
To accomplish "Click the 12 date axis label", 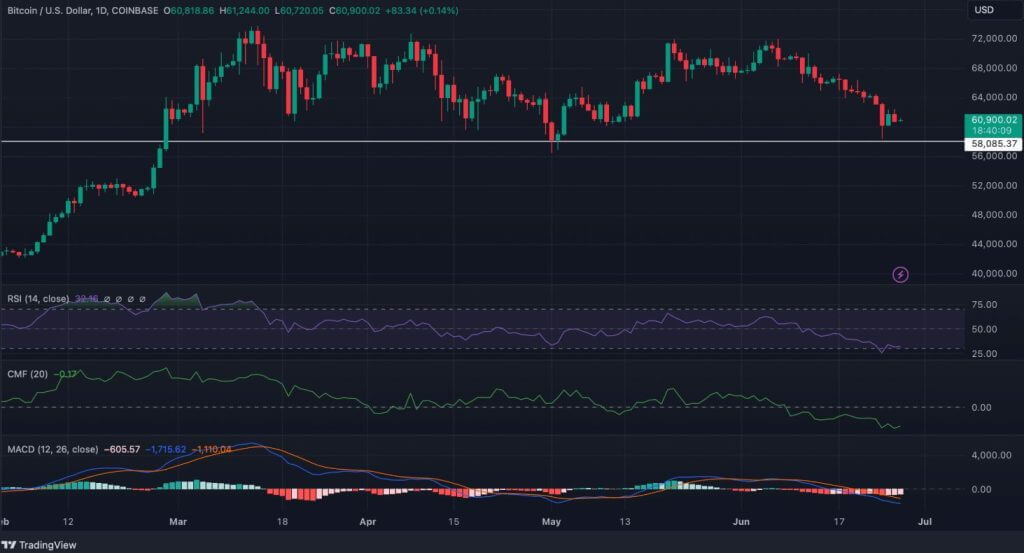I will (68, 522).
